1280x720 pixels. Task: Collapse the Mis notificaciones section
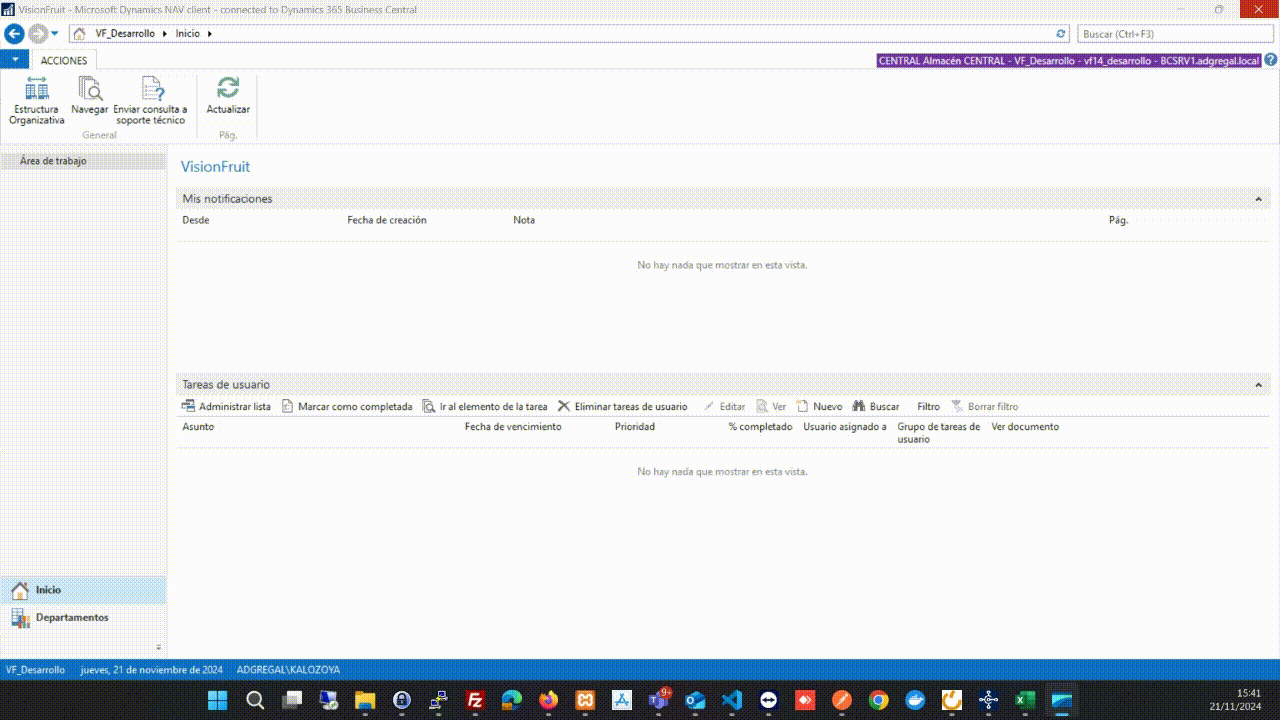point(1259,199)
